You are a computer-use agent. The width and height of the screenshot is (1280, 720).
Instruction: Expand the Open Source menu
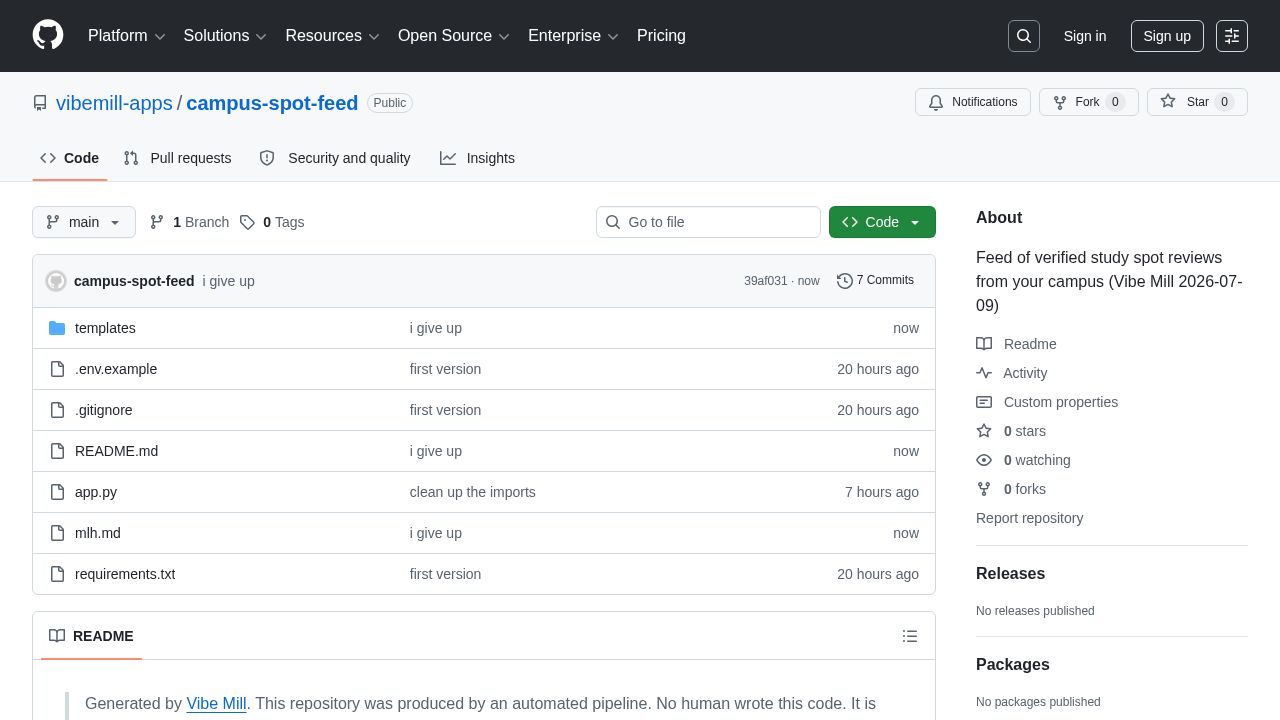454,36
